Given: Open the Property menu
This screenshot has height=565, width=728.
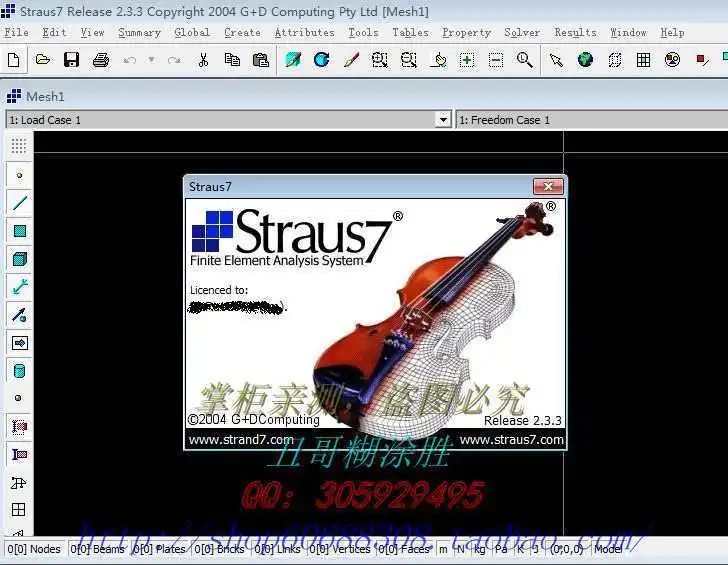Looking at the screenshot, I should 466,32.
